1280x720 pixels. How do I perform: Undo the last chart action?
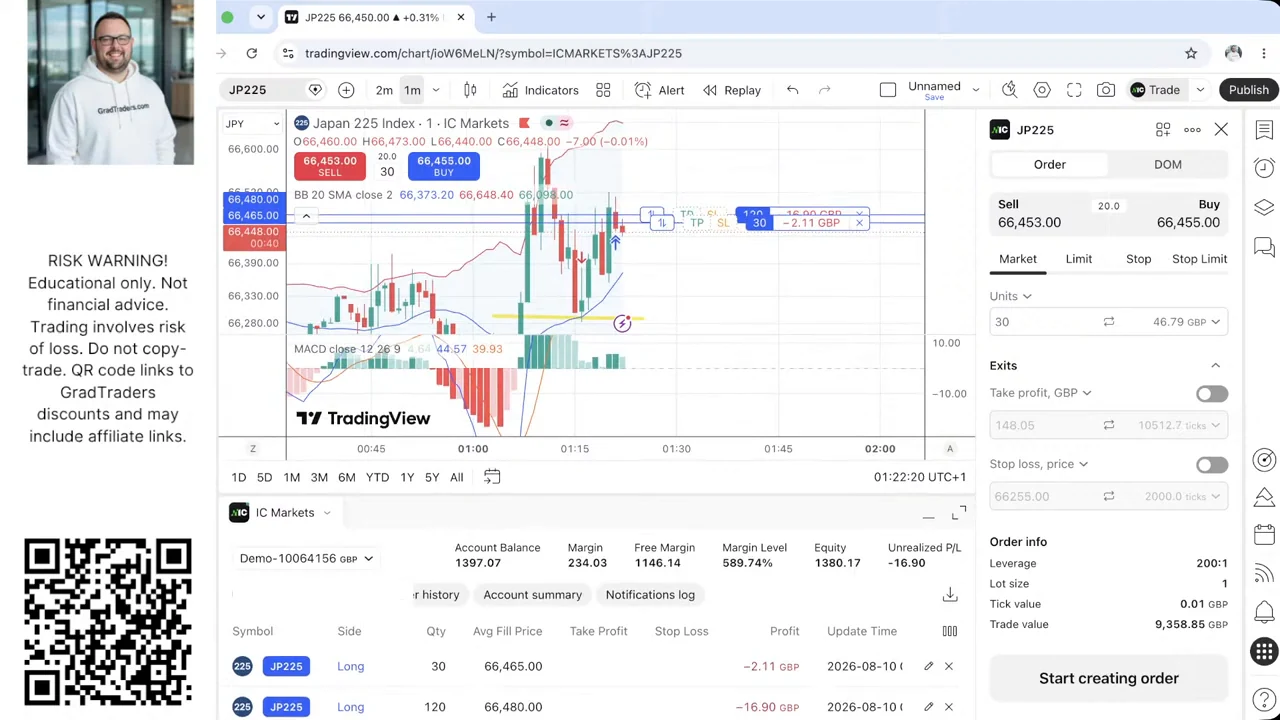click(x=792, y=90)
